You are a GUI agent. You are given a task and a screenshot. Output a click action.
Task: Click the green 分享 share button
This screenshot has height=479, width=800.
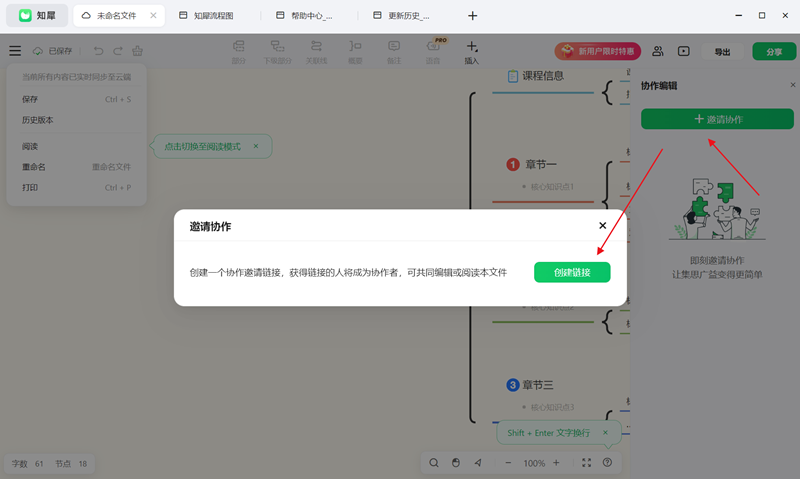[x=774, y=52]
